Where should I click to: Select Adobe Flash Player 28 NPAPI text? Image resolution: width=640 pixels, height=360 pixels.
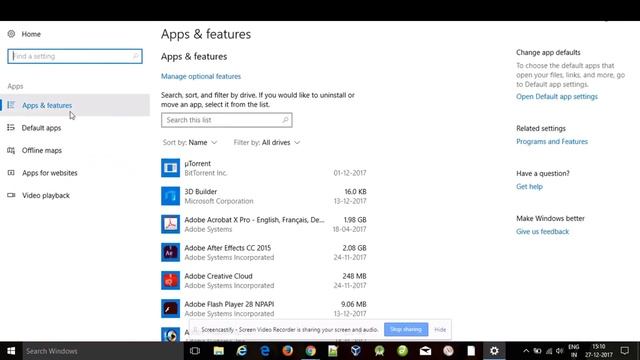(x=229, y=304)
